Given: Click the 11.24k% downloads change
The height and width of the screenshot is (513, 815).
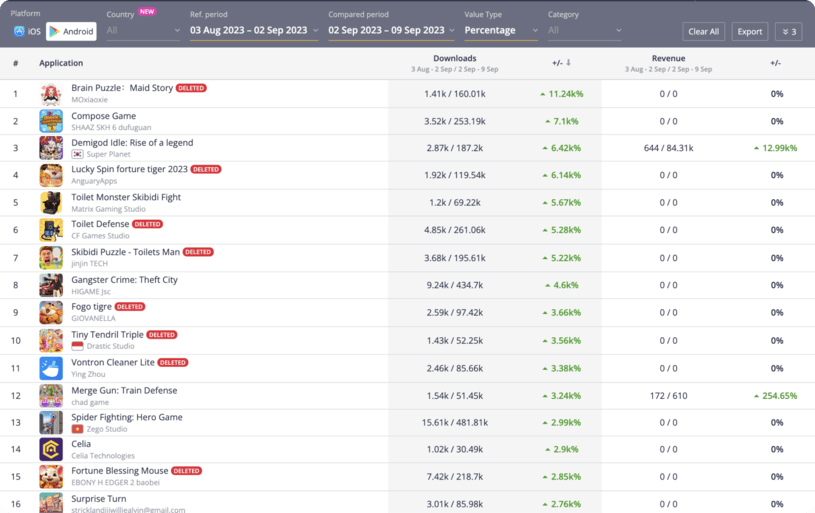Looking at the screenshot, I should pyautogui.click(x=562, y=94).
